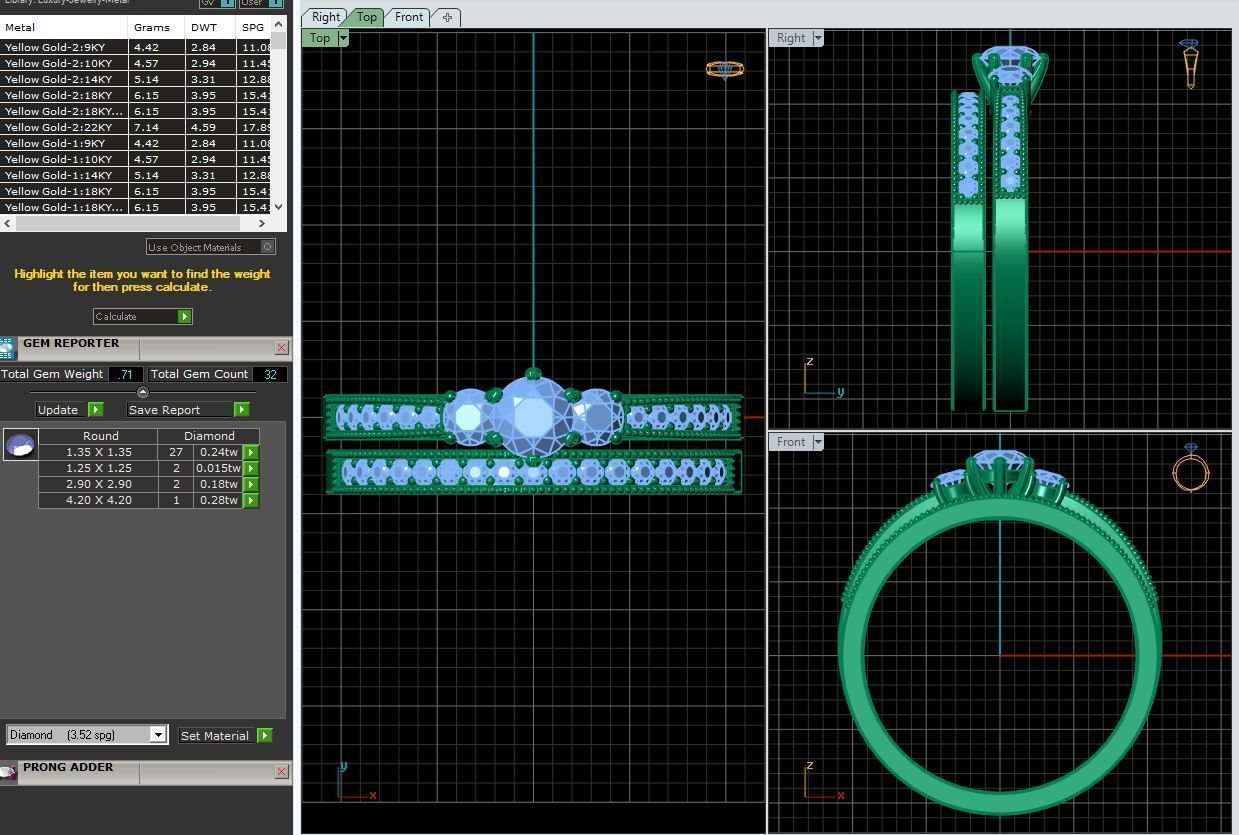1239x835 pixels.
Task: Click the Gem Reporter panel icon
Action: [8, 348]
